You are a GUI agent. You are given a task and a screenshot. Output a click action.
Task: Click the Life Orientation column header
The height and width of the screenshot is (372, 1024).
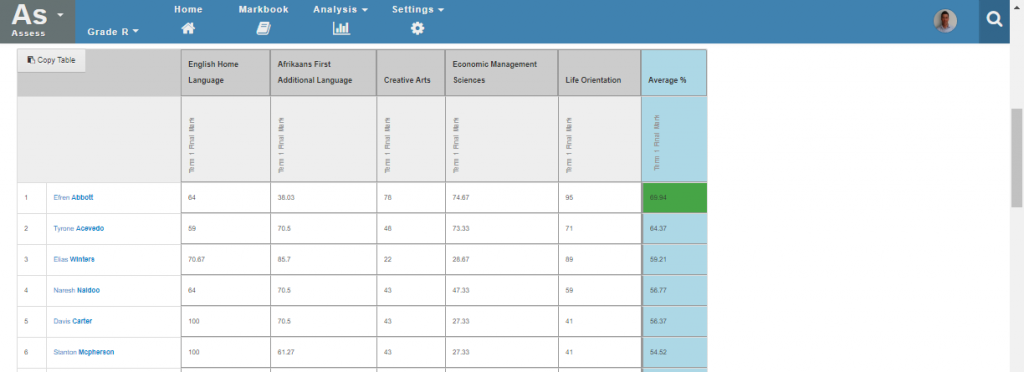[x=600, y=72]
